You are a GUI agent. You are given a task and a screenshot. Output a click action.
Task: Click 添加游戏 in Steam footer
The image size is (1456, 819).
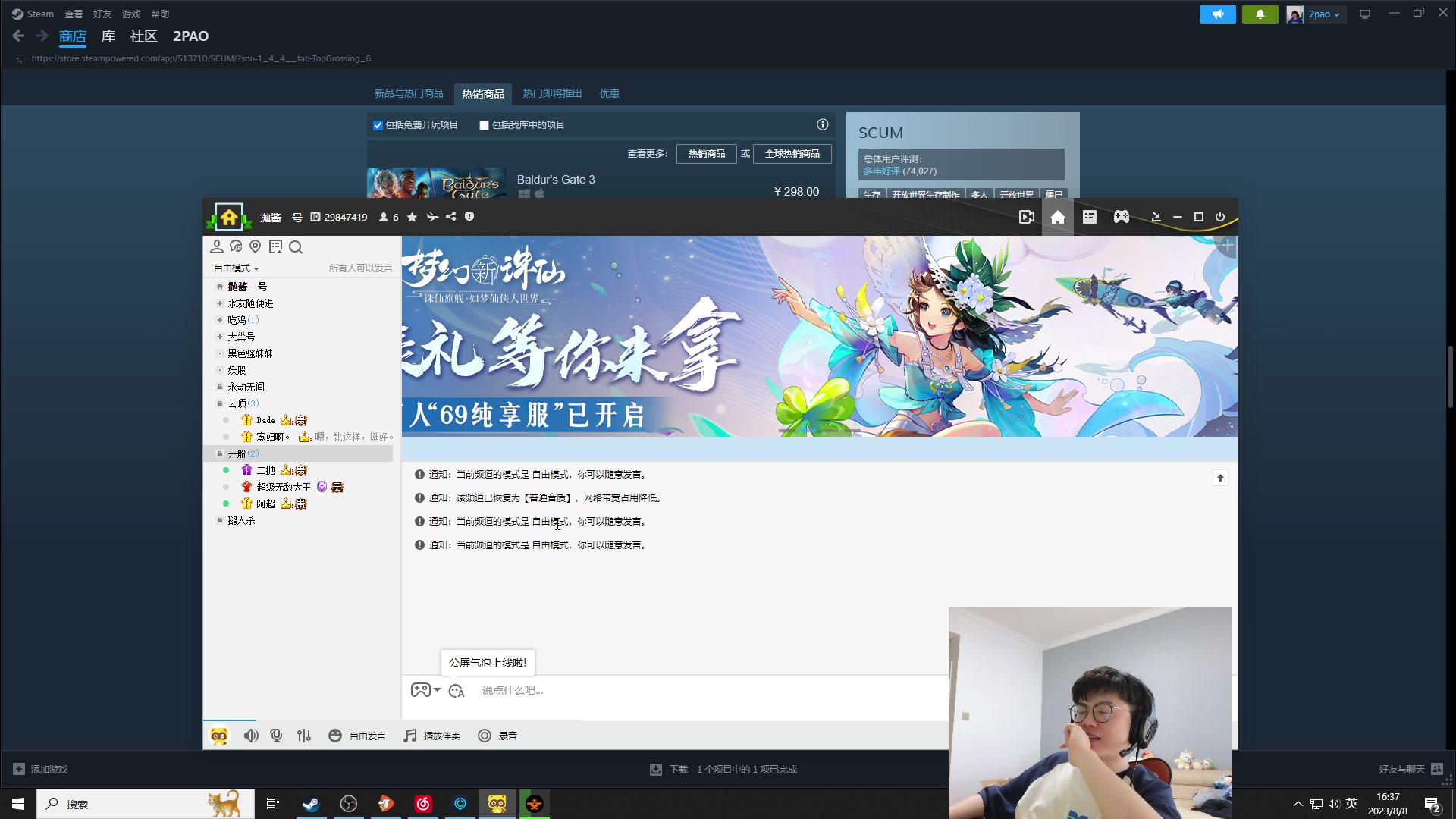tap(41, 770)
